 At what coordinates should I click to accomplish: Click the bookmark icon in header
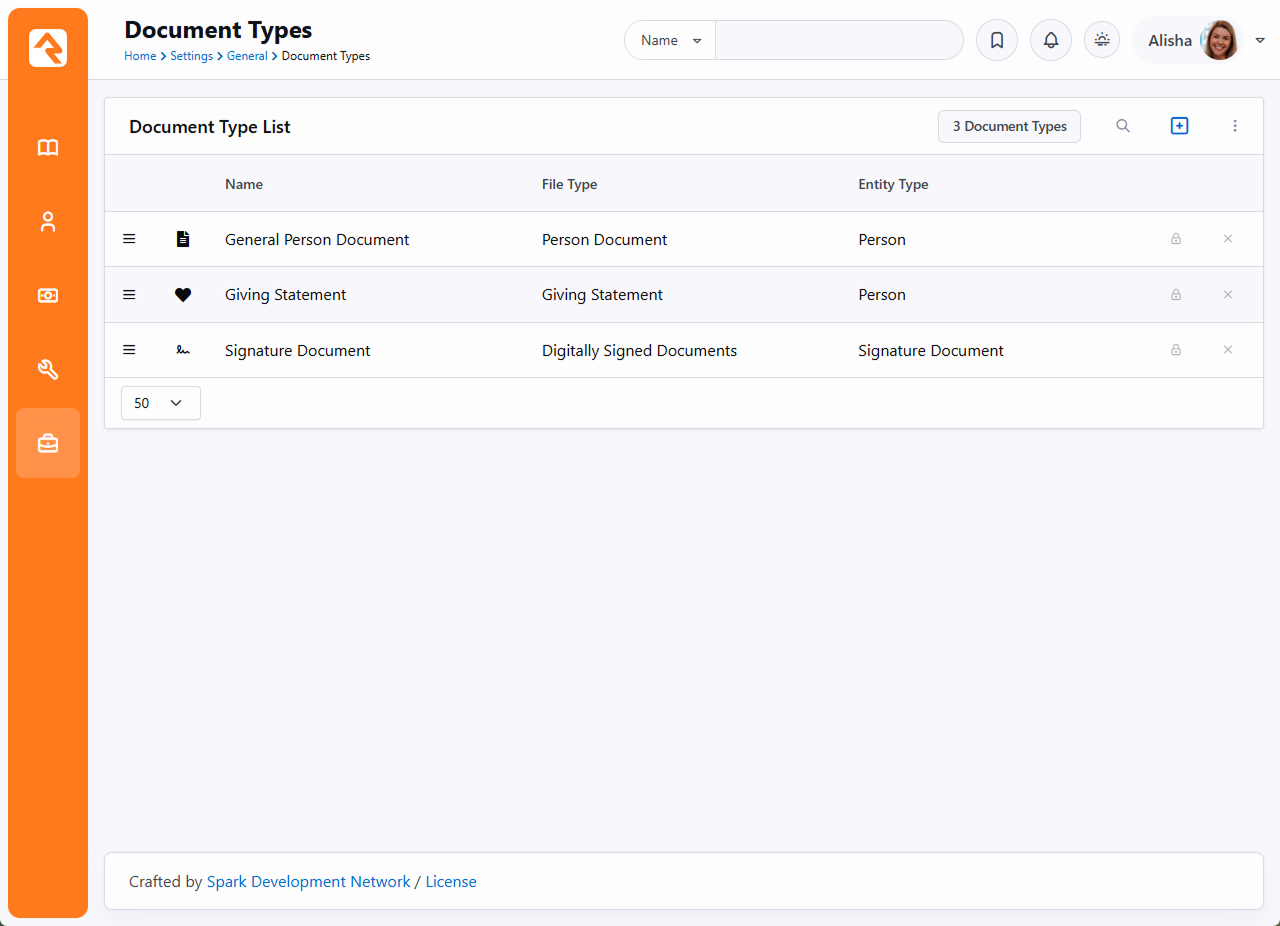click(x=996, y=41)
